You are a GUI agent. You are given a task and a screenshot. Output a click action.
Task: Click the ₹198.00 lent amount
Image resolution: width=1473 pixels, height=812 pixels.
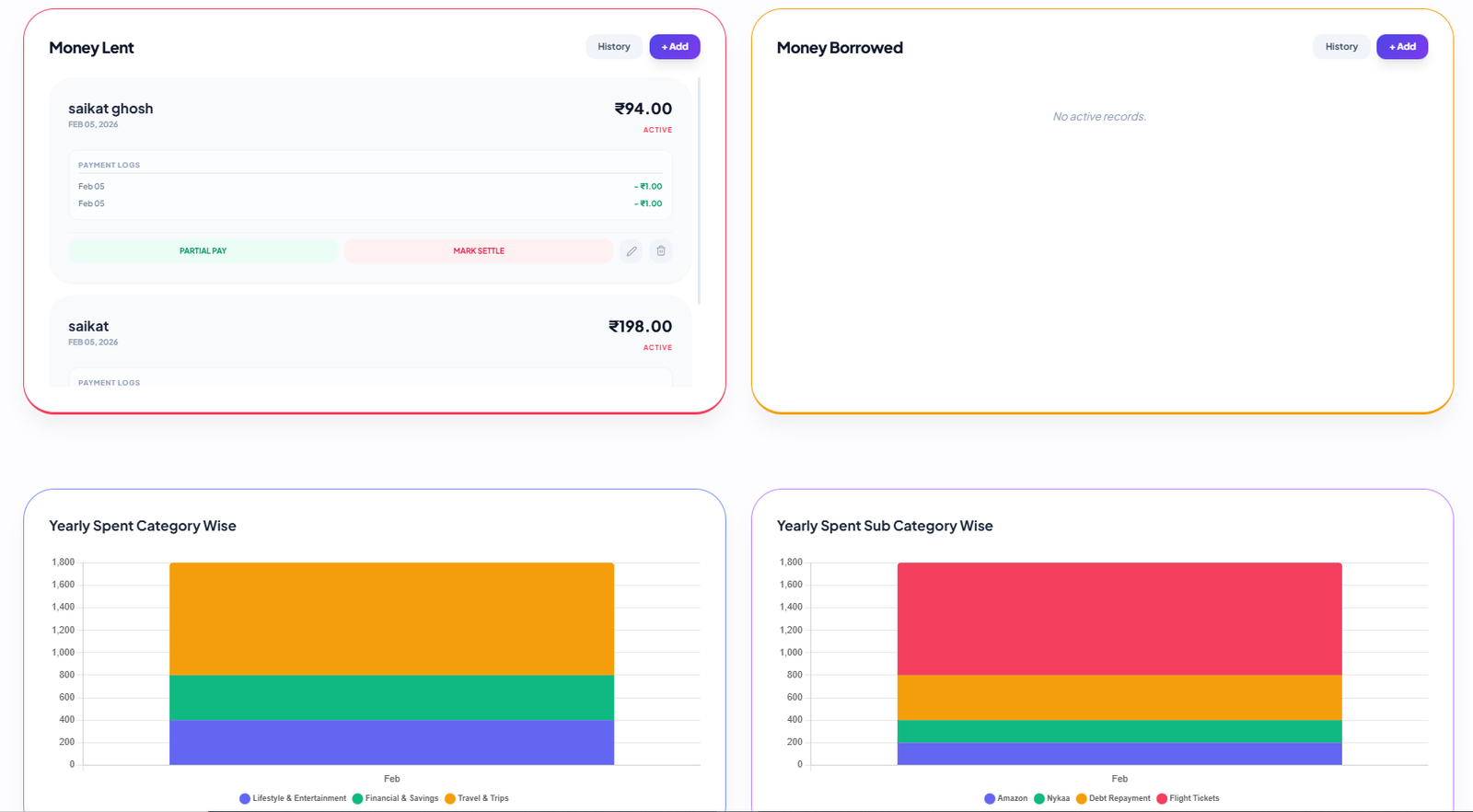pyautogui.click(x=640, y=326)
